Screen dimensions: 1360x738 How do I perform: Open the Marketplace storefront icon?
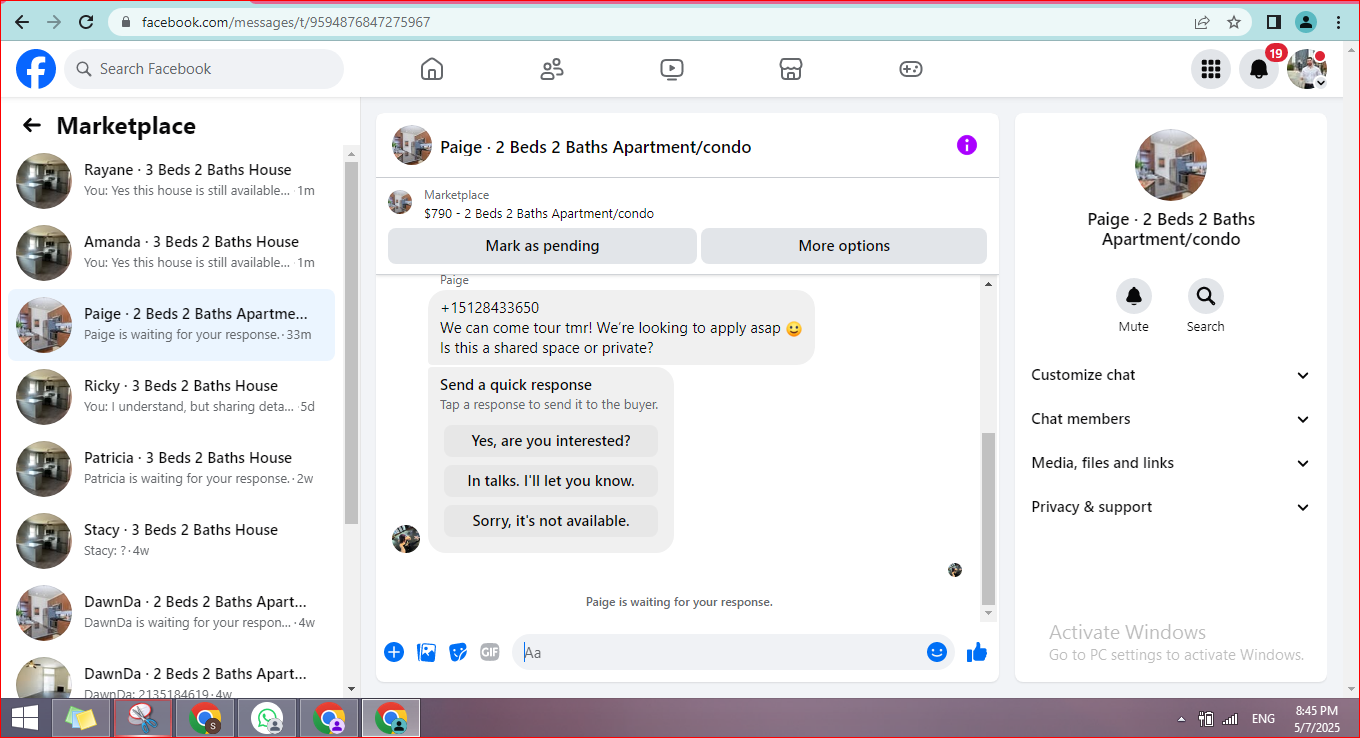coord(791,69)
